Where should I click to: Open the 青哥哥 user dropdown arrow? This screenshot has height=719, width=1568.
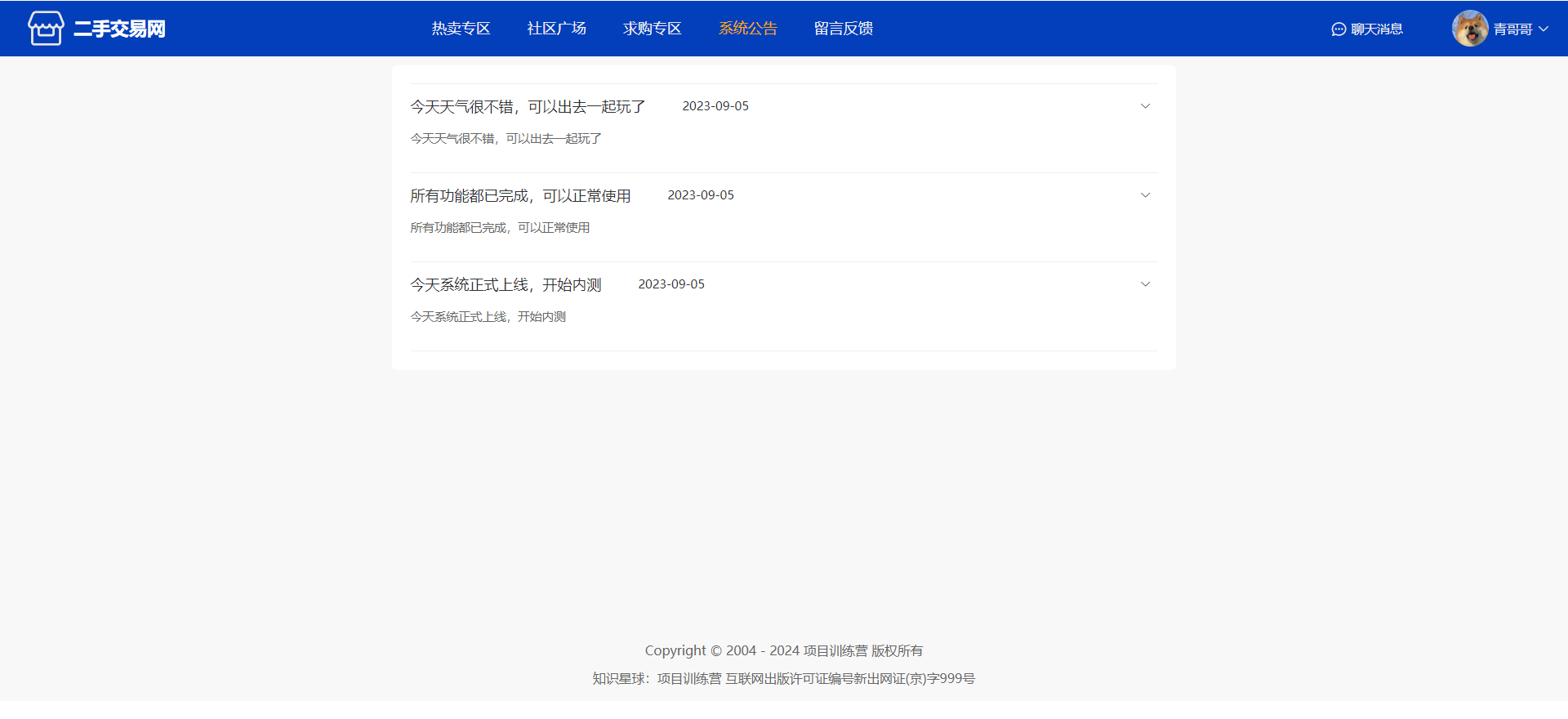(x=1543, y=29)
